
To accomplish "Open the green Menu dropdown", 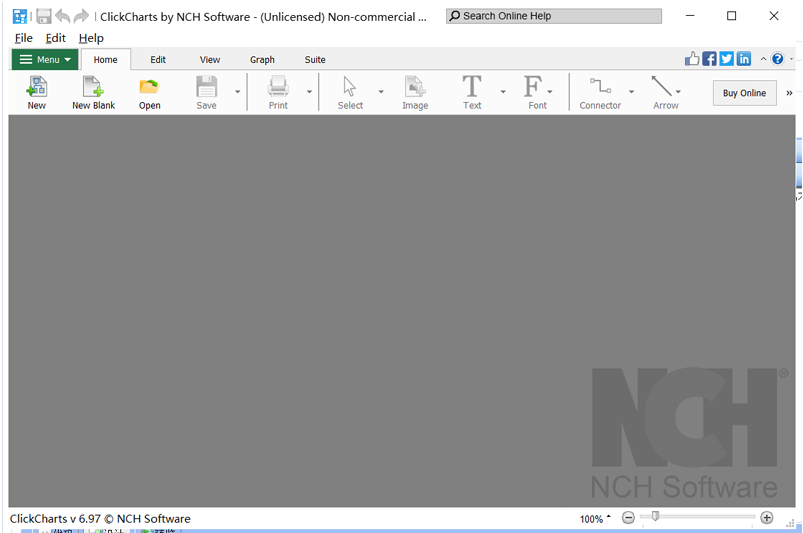I will (x=45, y=59).
